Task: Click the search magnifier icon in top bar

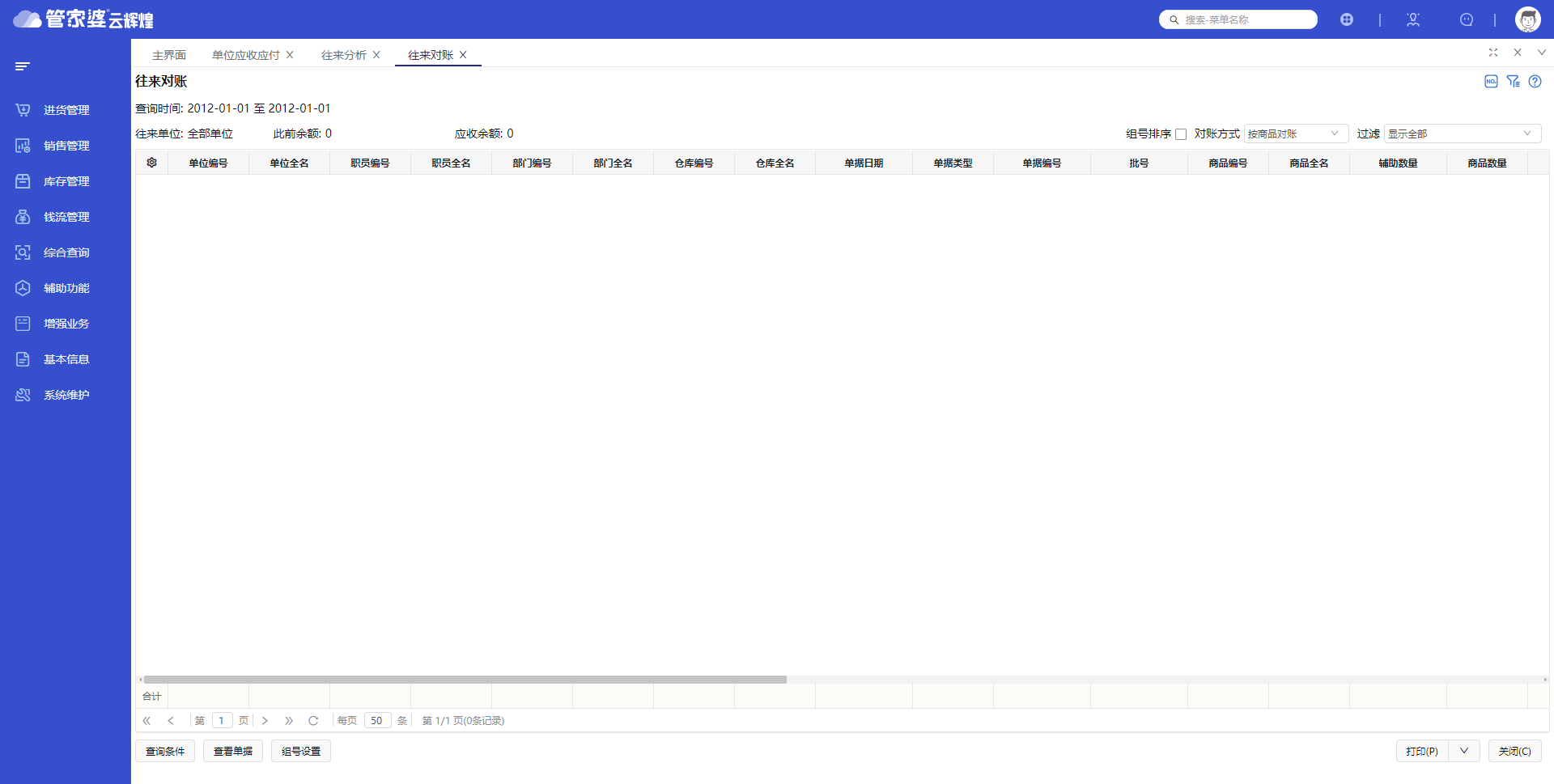Action: pyautogui.click(x=1174, y=19)
